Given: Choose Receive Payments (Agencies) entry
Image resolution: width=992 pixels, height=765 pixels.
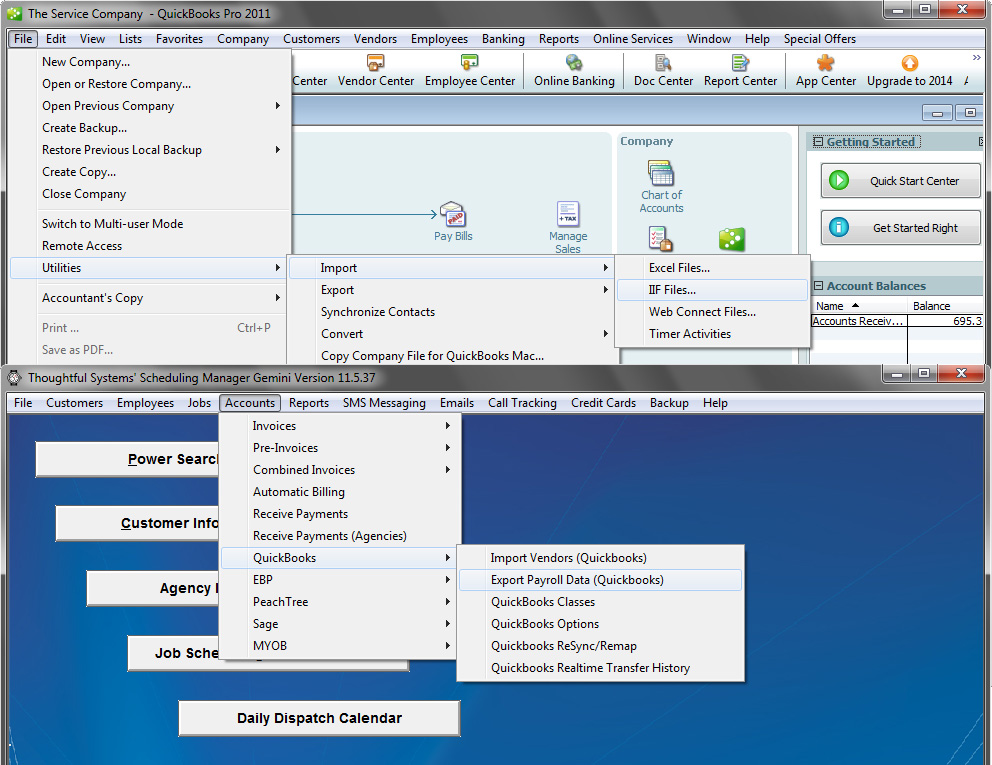Looking at the screenshot, I should 339,536.
